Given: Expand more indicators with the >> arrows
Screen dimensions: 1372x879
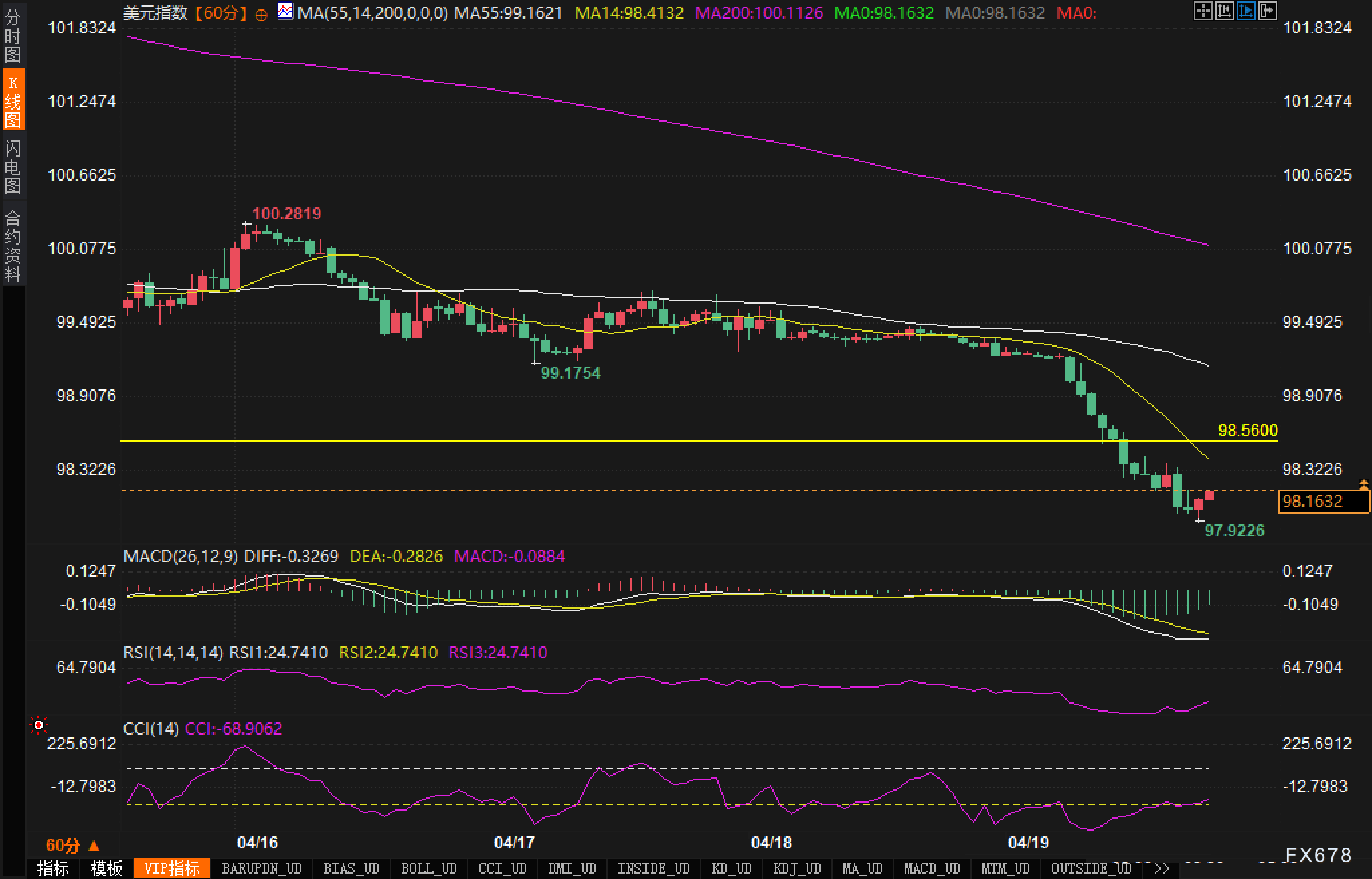Looking at the screenshot, I should (1163, 868).
